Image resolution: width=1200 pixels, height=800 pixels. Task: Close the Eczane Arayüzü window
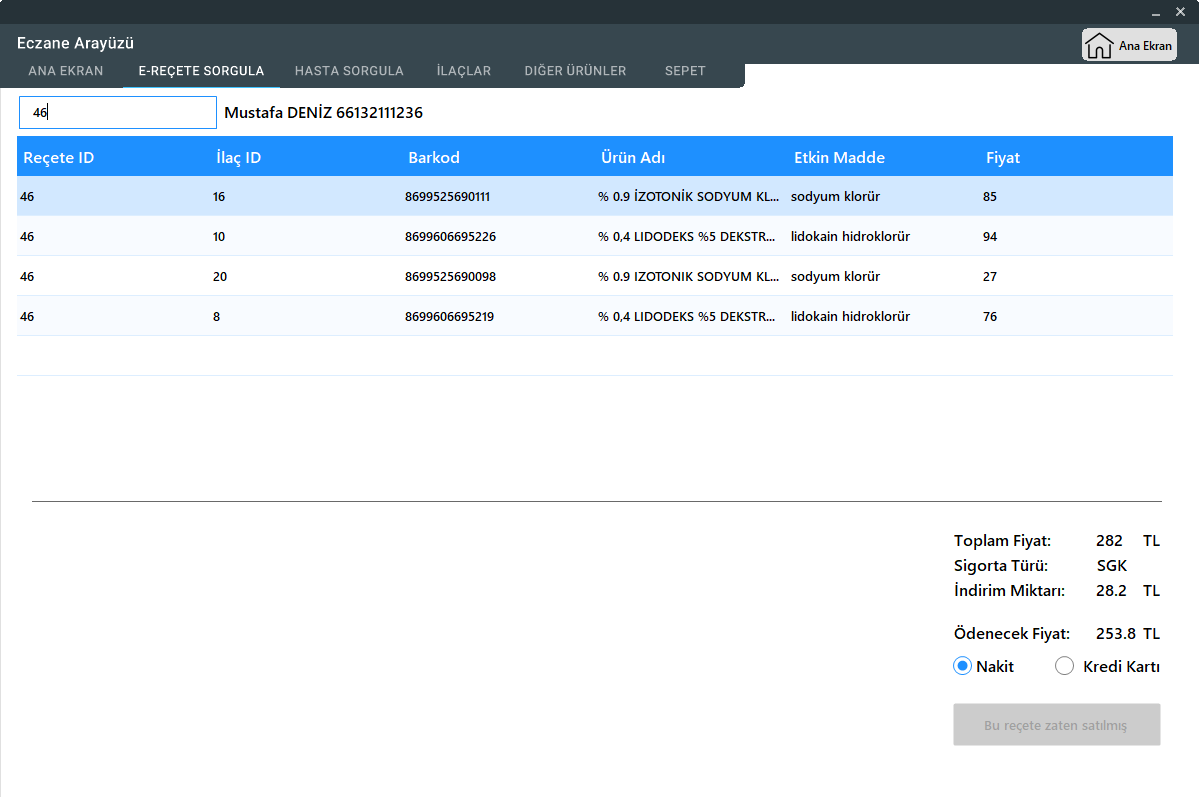[1181, 14]
